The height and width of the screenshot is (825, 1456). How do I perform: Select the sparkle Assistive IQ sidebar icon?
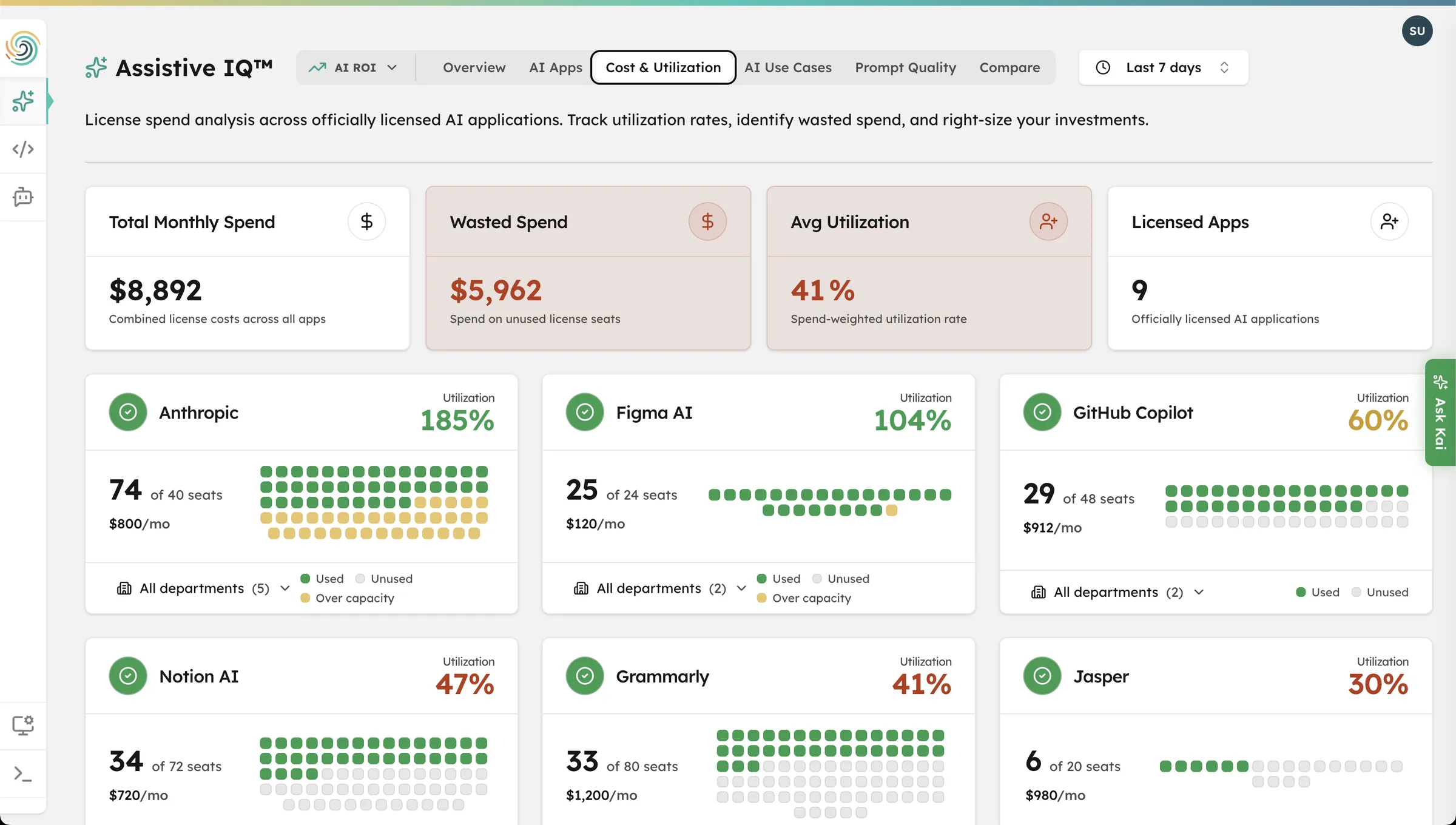(23, 101)
